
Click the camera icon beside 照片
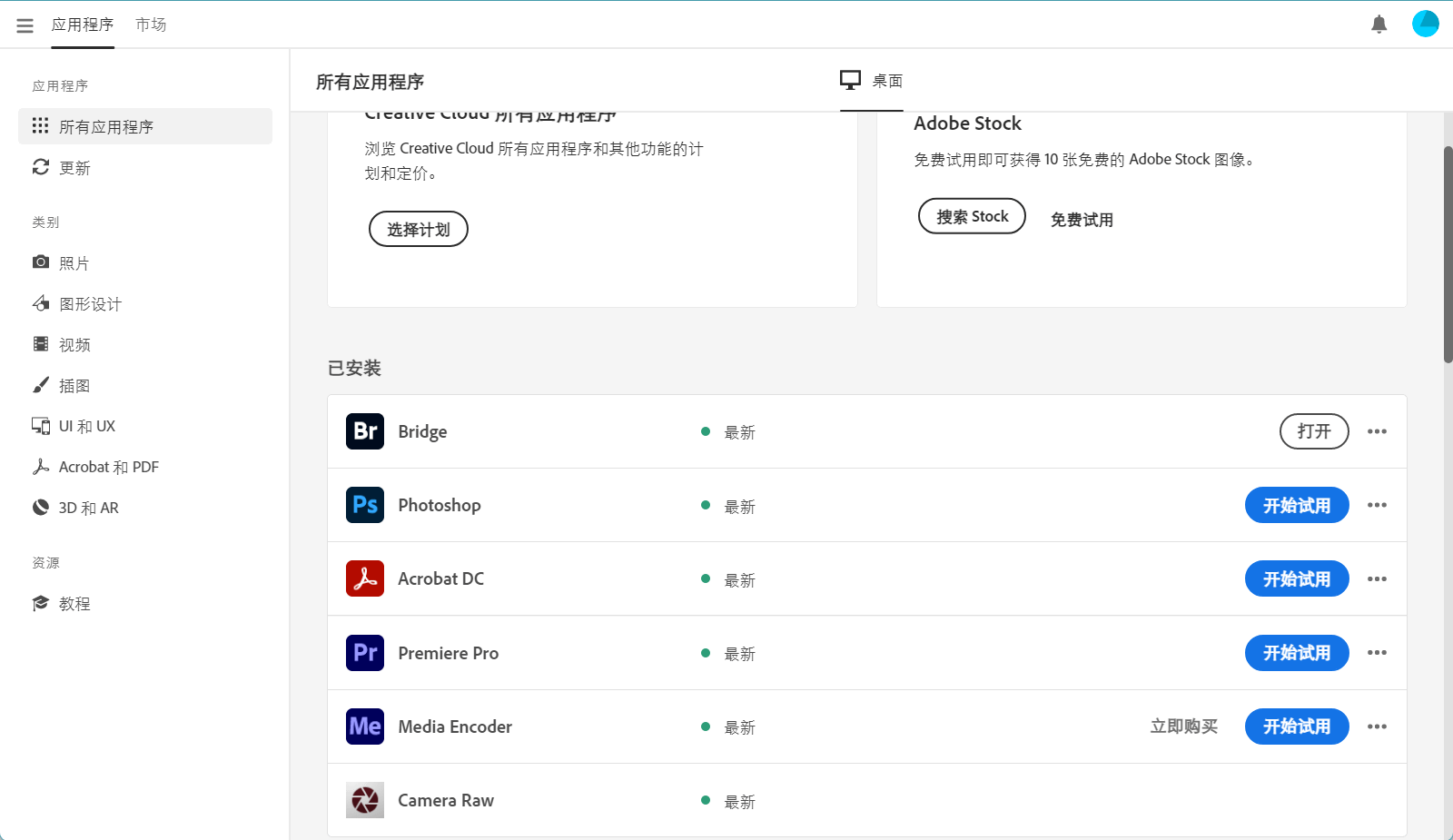40,262
